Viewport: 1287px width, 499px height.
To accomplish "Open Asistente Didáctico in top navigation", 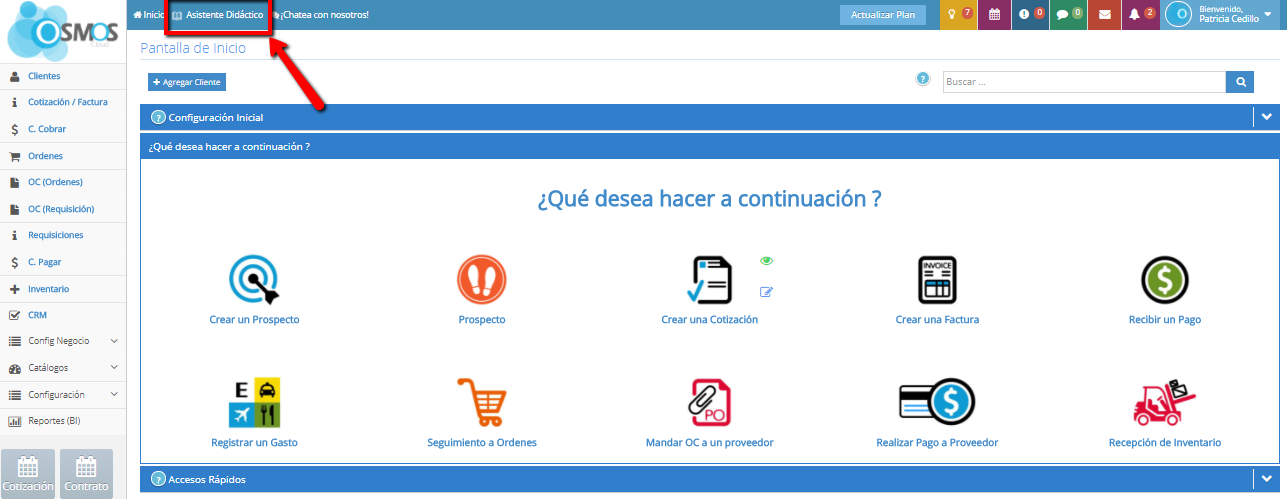I will point(219,15).
